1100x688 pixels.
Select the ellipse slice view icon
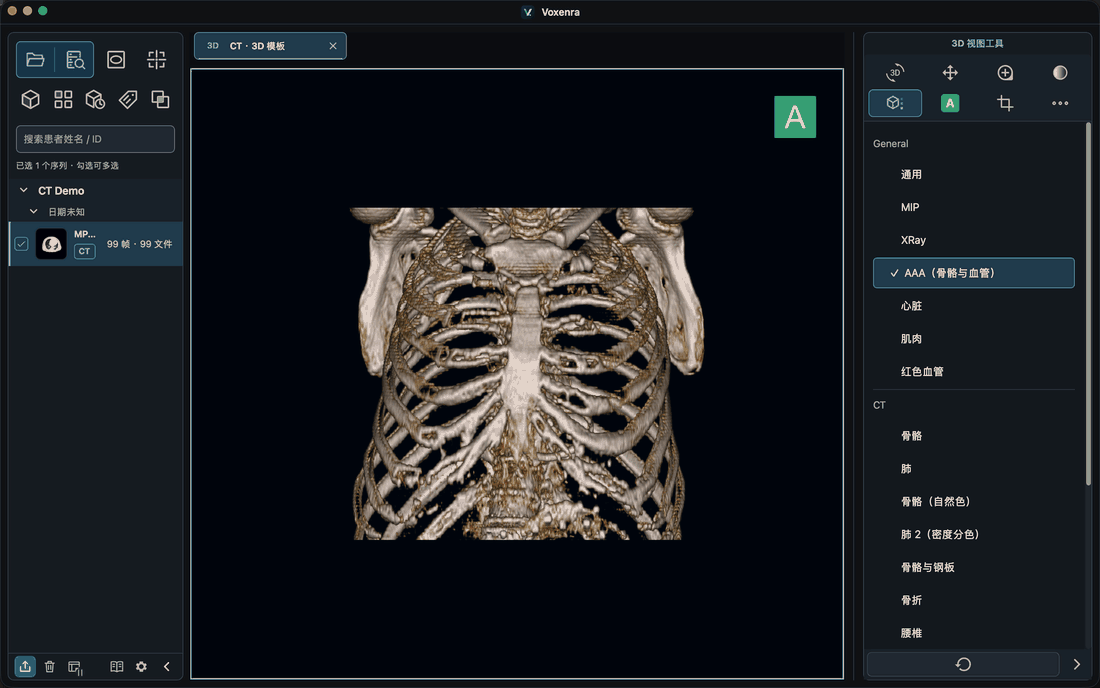click(116, 60)
